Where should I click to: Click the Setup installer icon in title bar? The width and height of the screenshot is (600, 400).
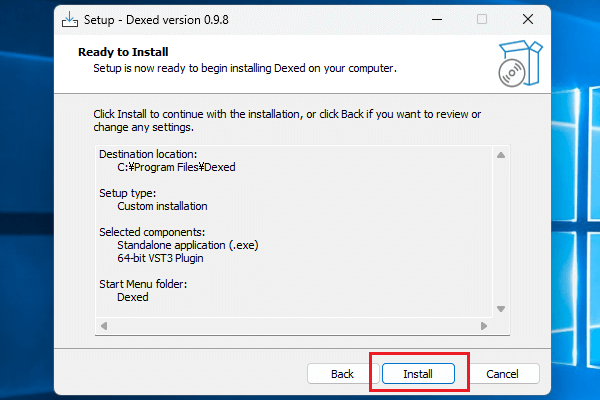70,19
